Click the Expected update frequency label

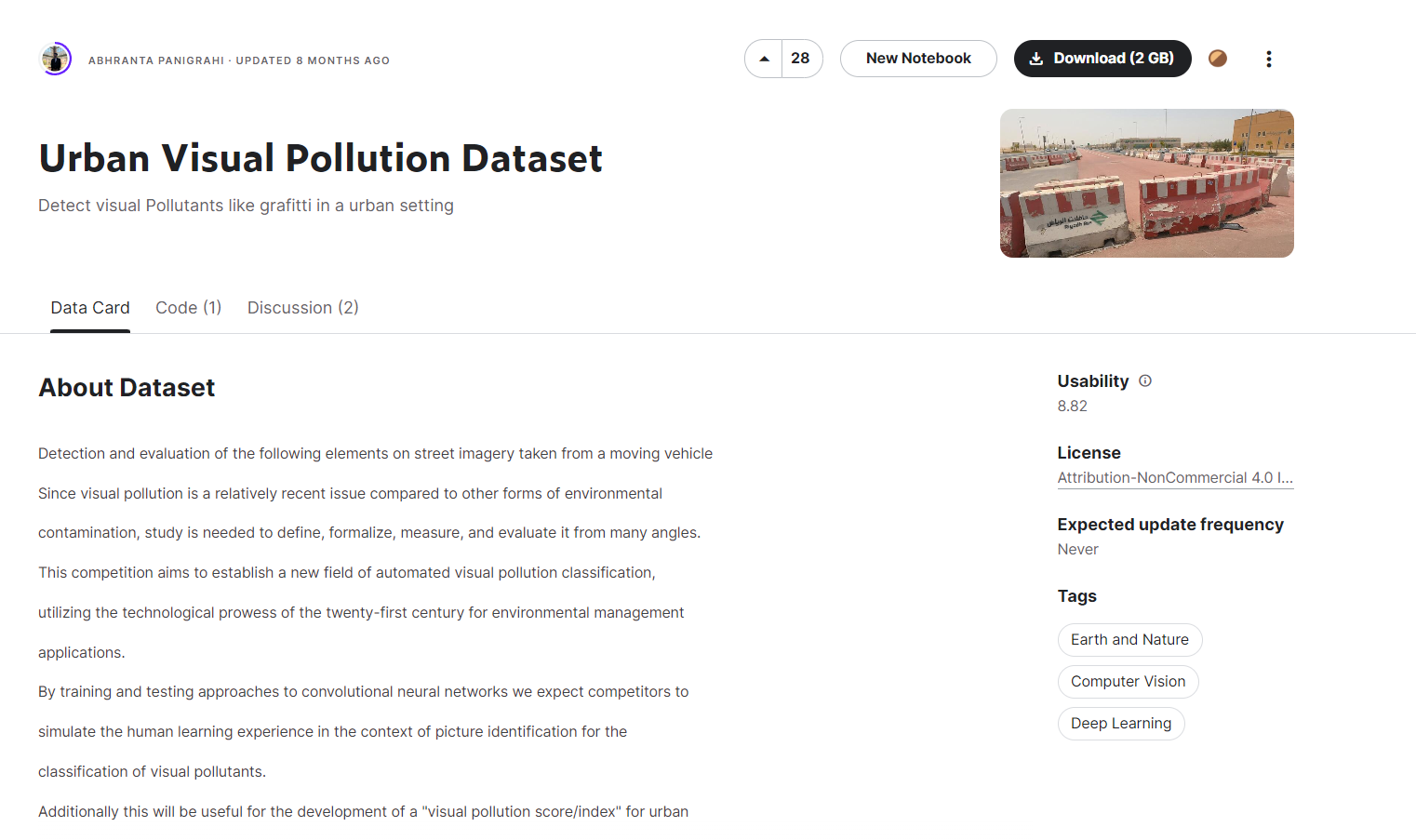click(x=1170, y=525)
